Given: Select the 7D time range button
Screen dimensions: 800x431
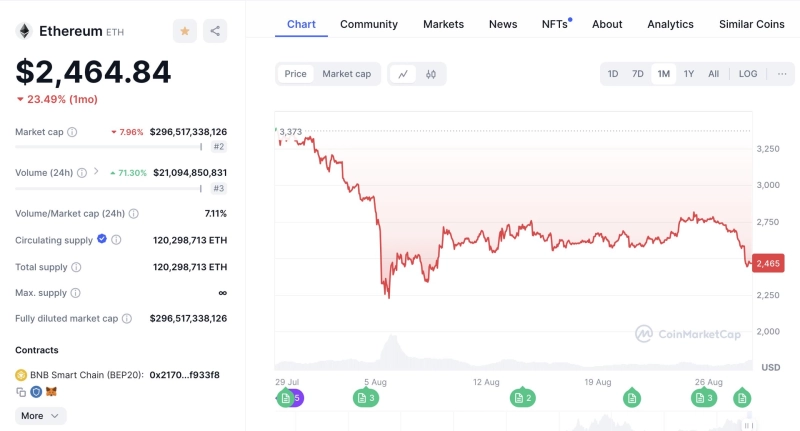Looking at the screenshot, I should tap(638, 74).
